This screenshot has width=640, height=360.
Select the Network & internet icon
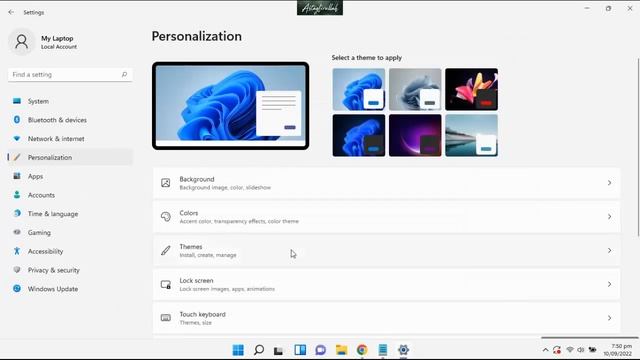[x=17, y=138]
